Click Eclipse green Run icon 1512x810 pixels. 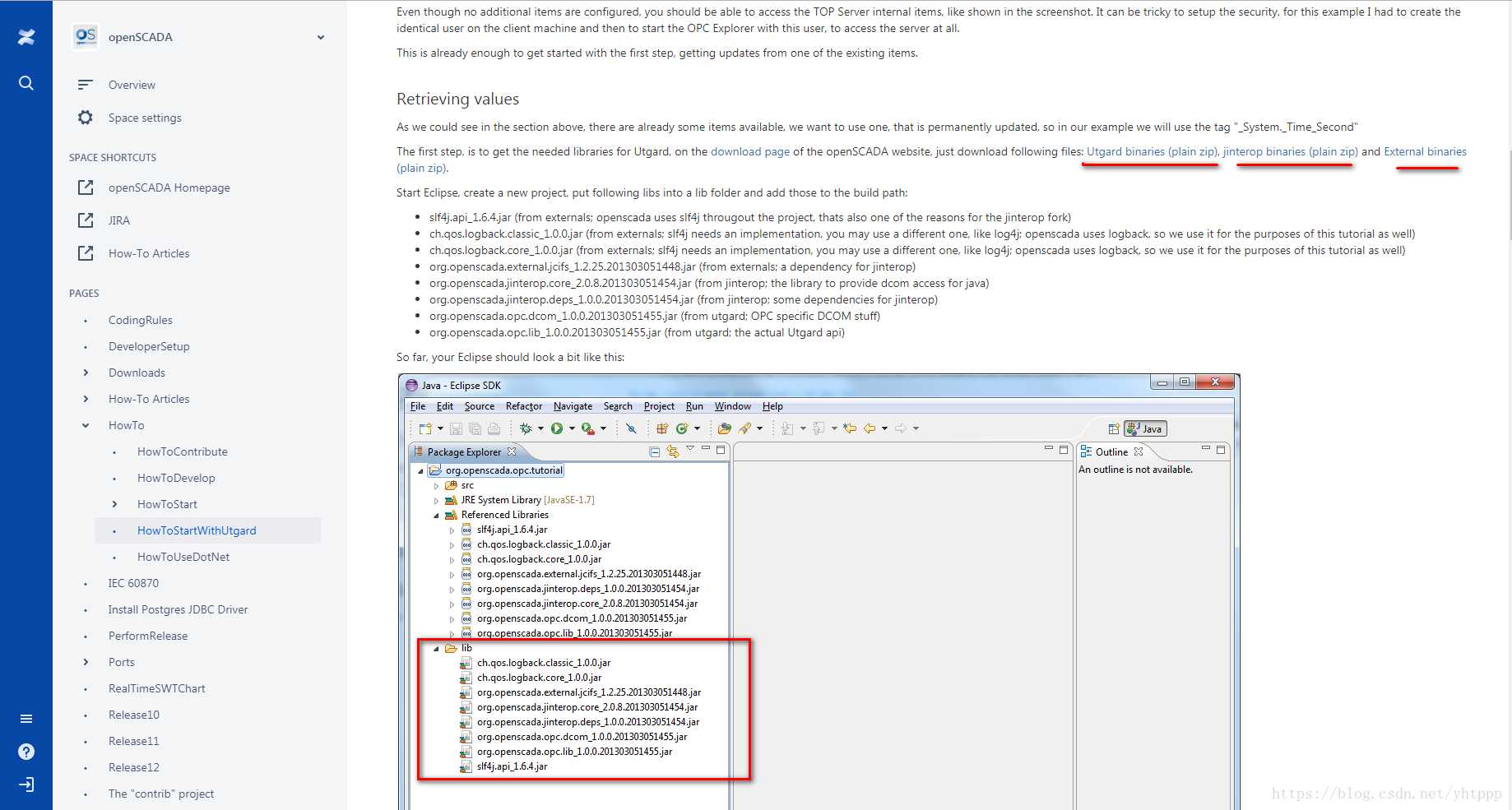[x=557, y=428]
